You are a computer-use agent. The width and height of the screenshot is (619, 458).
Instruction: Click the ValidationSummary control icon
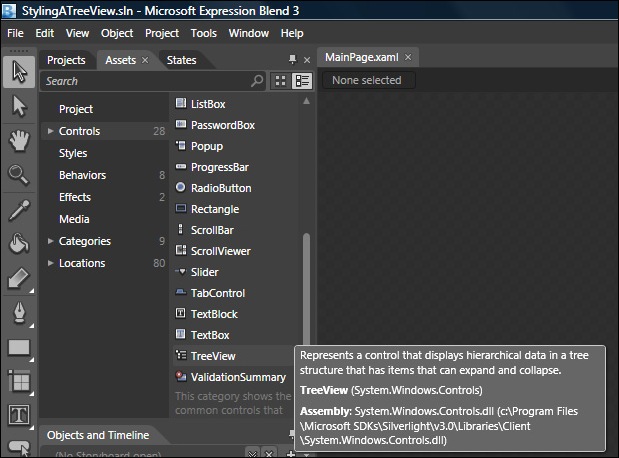click(181, 376)
